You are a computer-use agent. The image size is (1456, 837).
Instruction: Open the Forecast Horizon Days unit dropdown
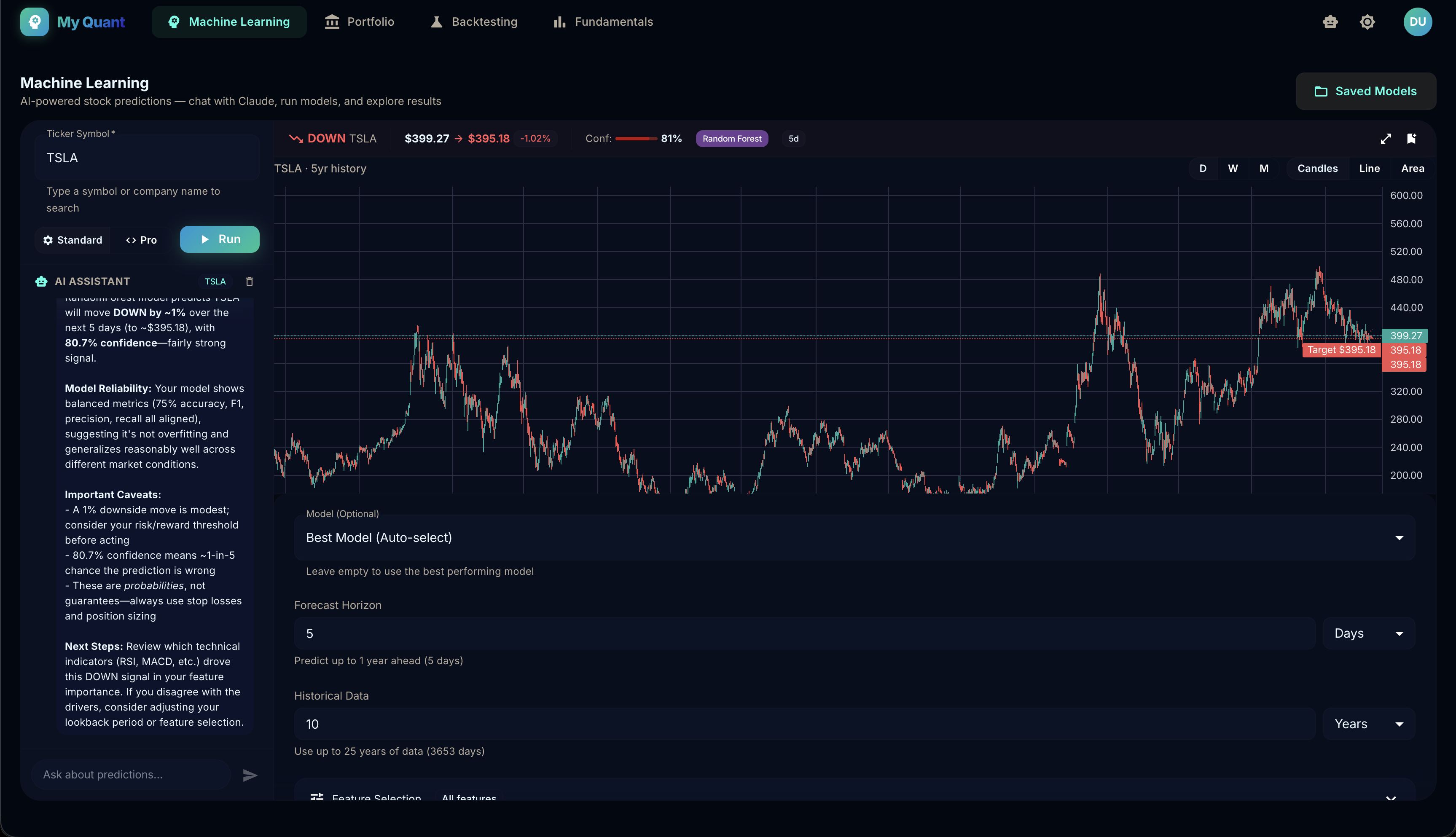click(1369, 633)
